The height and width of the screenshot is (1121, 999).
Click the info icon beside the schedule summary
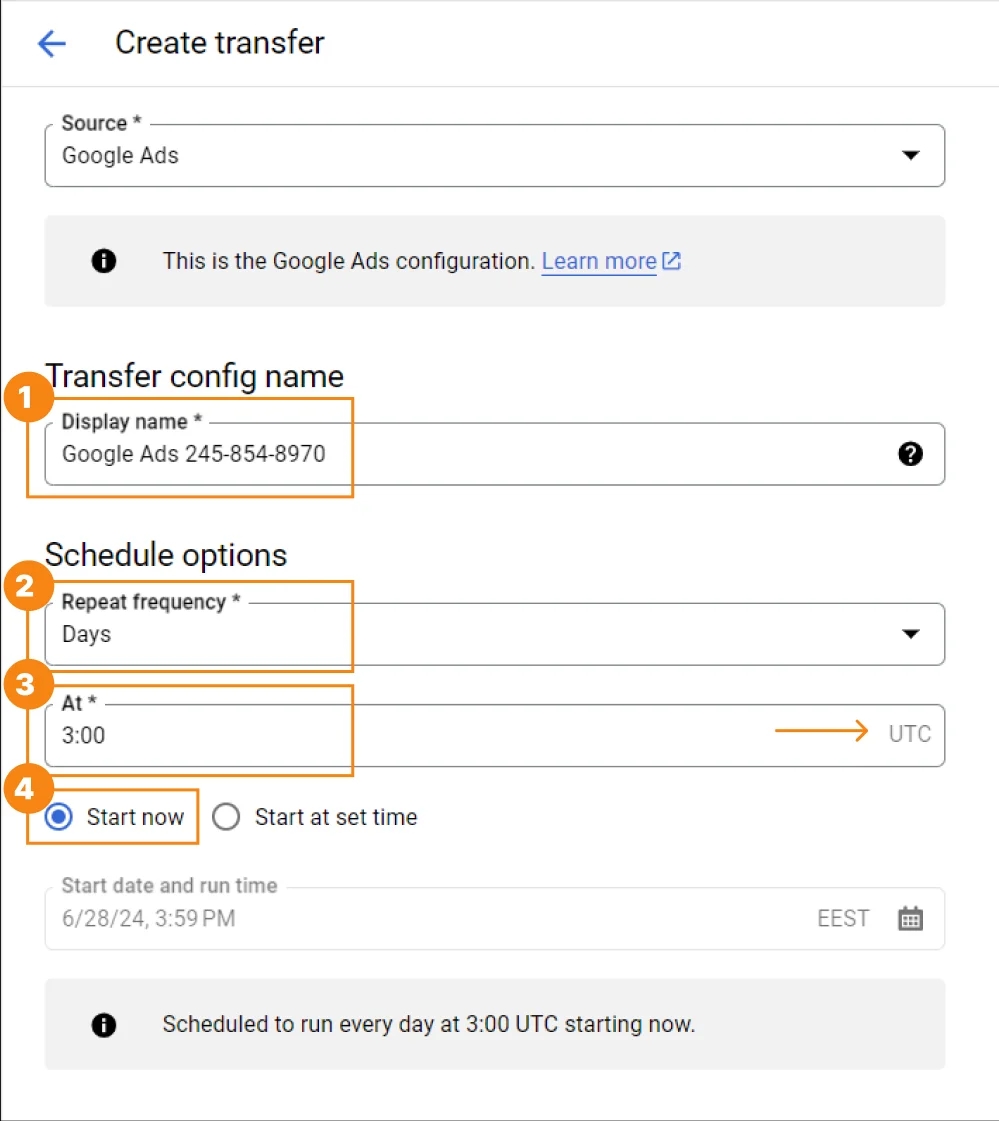104,1024
